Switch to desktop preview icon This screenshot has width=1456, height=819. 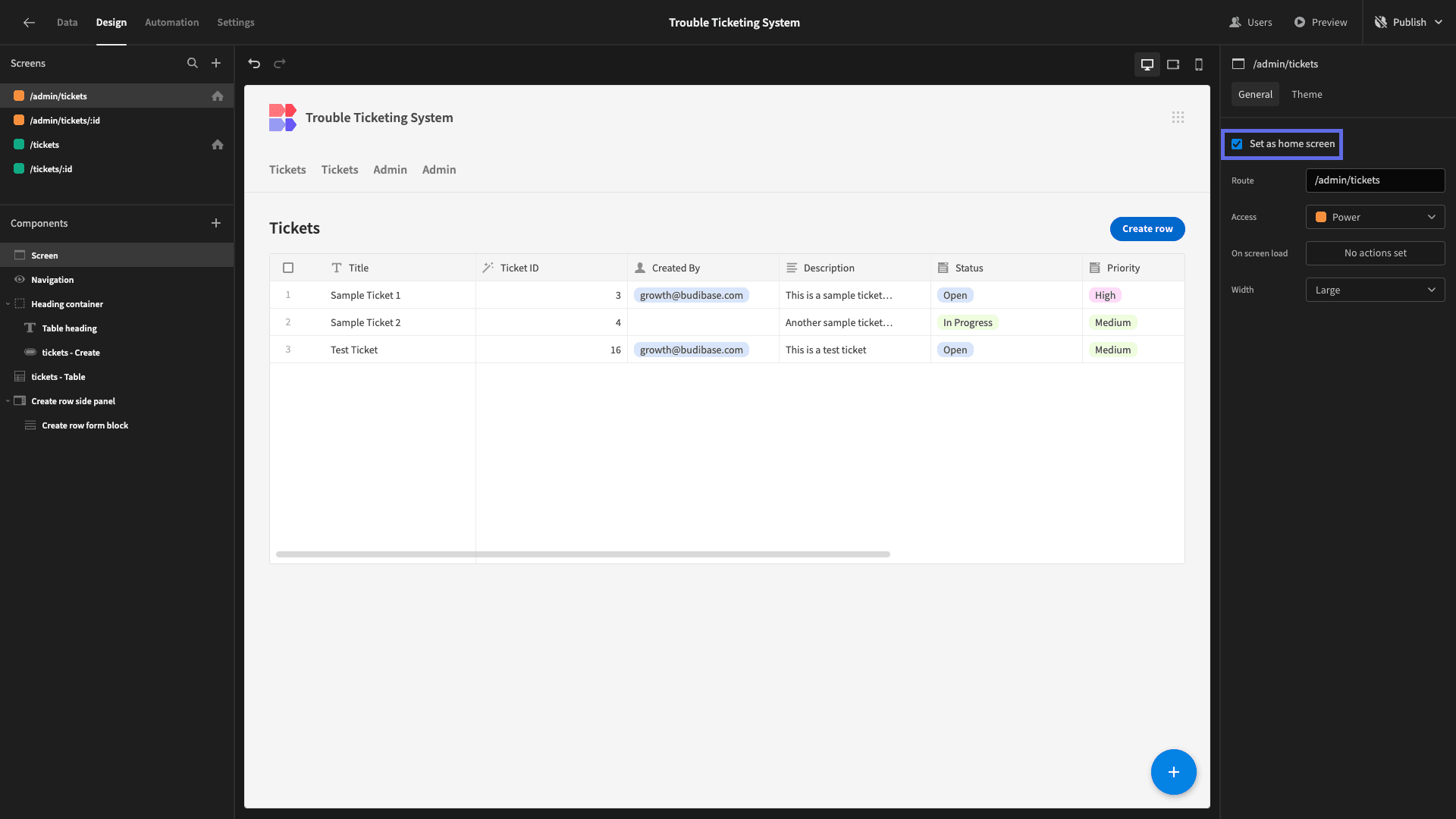1147,64
